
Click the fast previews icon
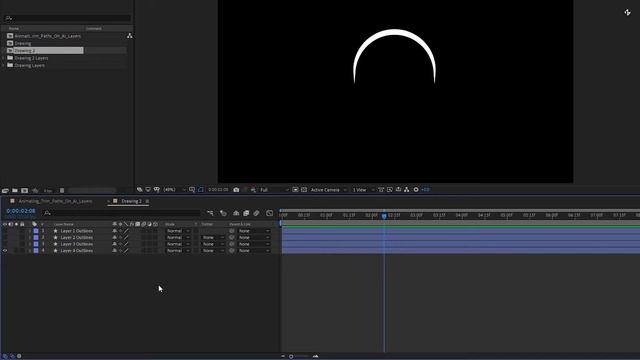pos(390,190)
